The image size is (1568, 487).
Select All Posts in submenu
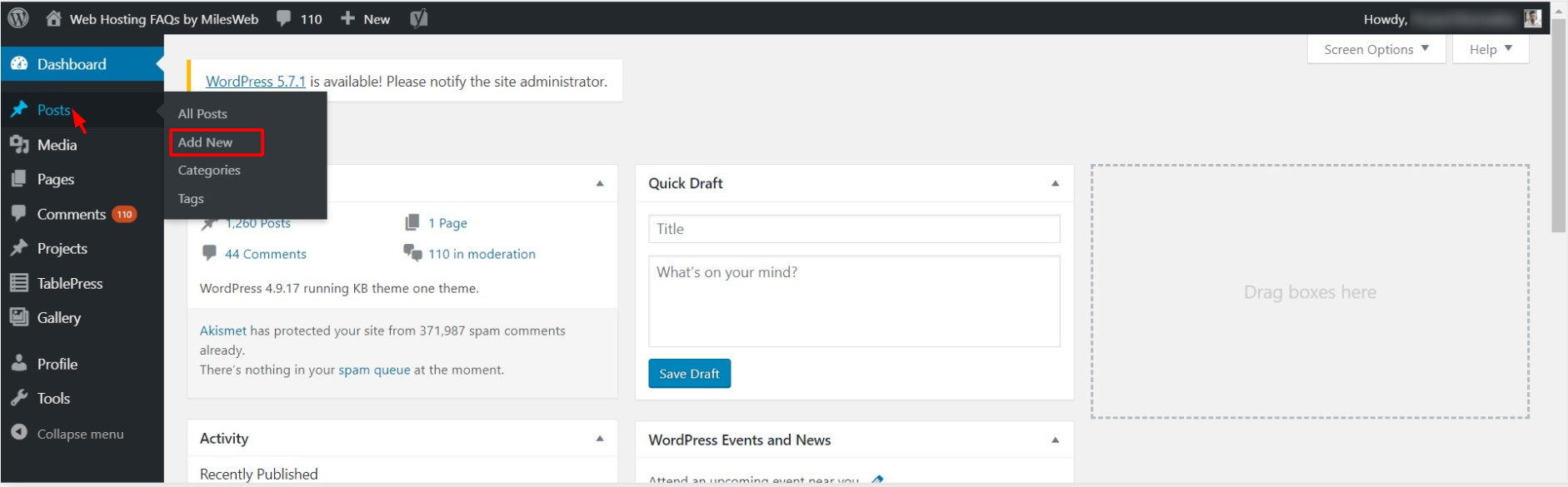click(x=202, y=114)
